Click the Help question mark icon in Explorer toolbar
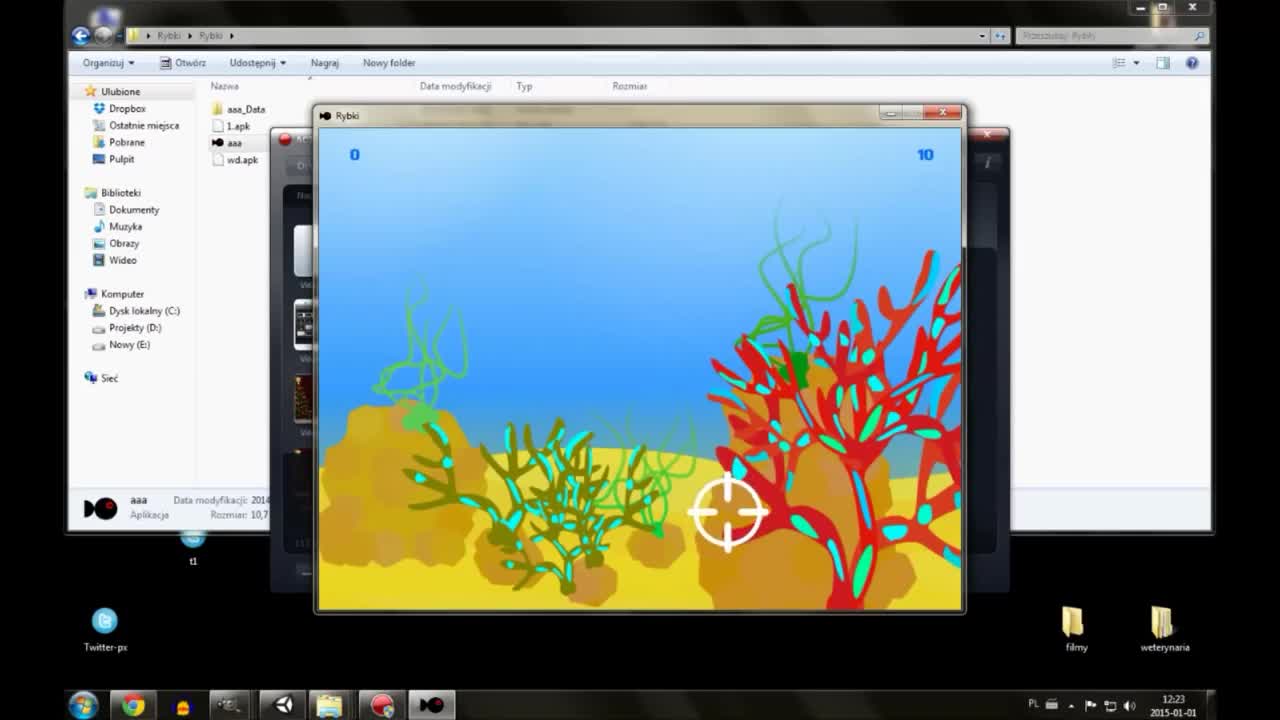 (x=1191, y=62)
